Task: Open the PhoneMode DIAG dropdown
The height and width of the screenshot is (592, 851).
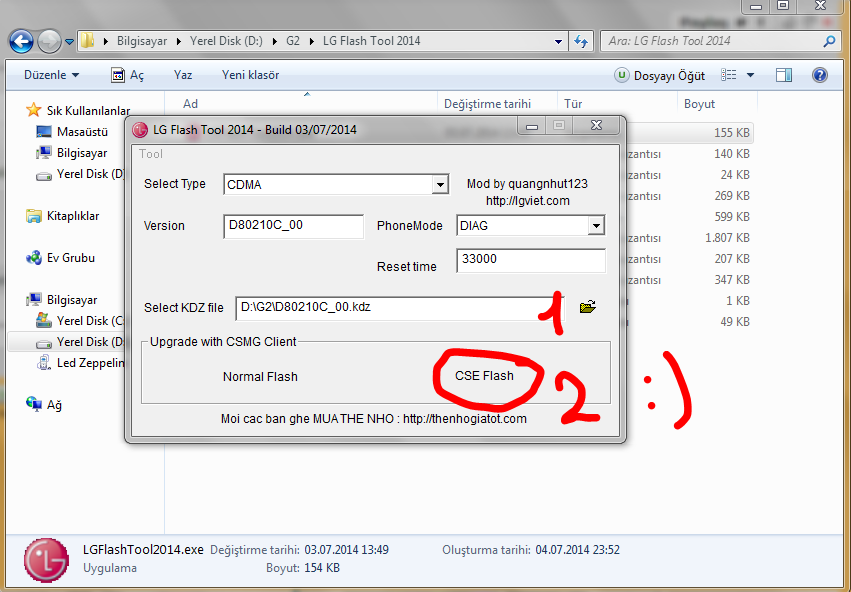Action: click(x=531, y=226)
